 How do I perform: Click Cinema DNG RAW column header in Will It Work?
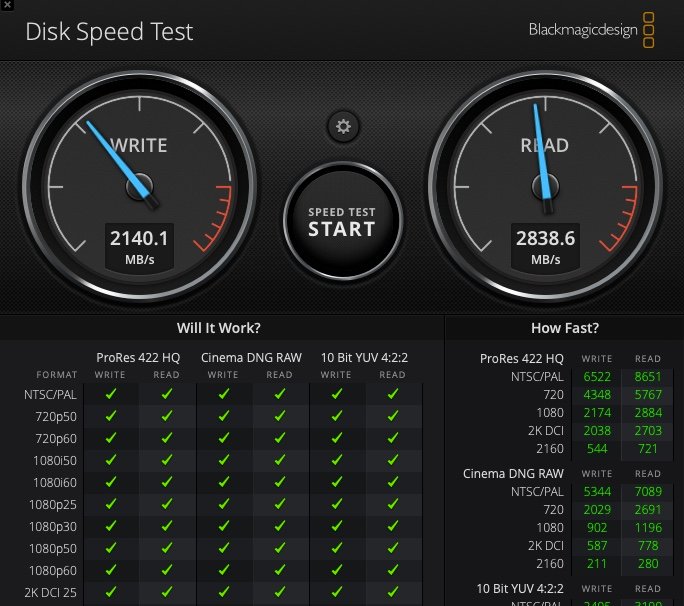click(251, 358)
